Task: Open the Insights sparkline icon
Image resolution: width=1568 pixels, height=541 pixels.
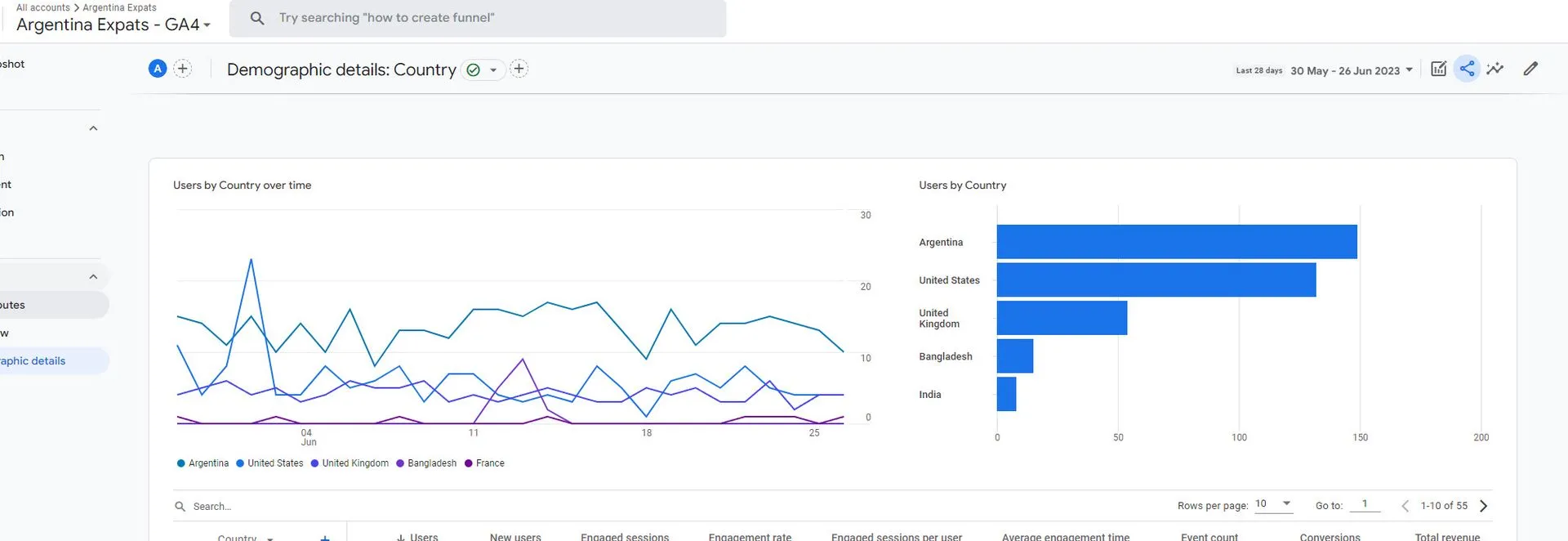Action: coord(1494,69)
